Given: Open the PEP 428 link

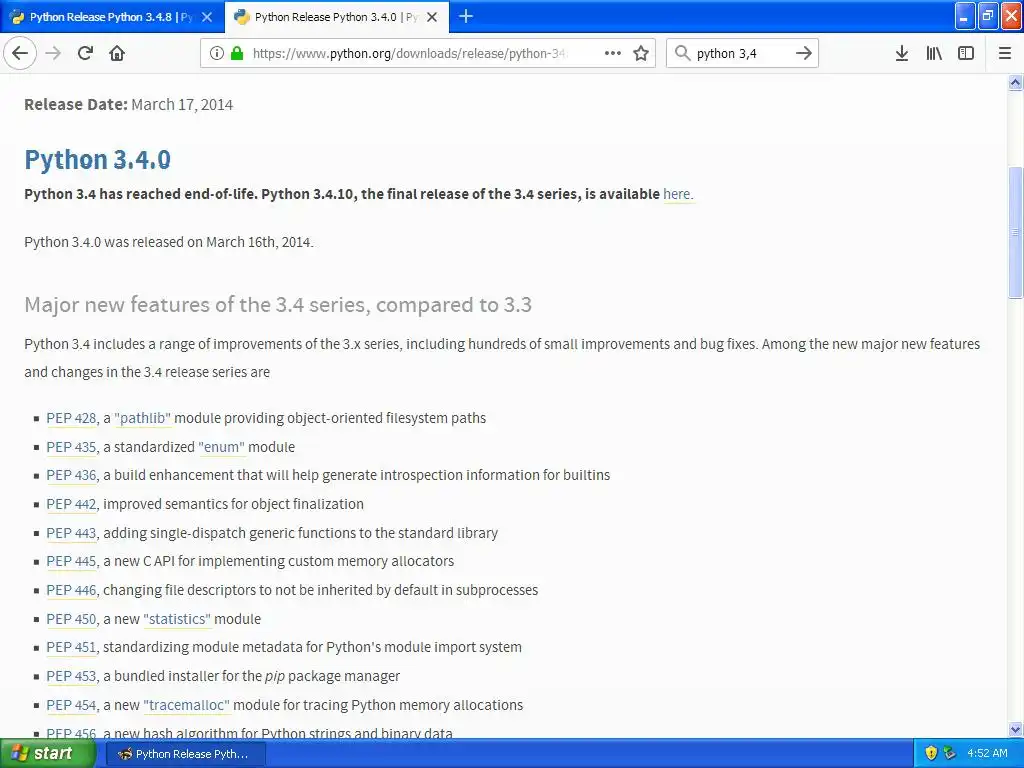Looking at the screenshot, I should coord(71,418).
